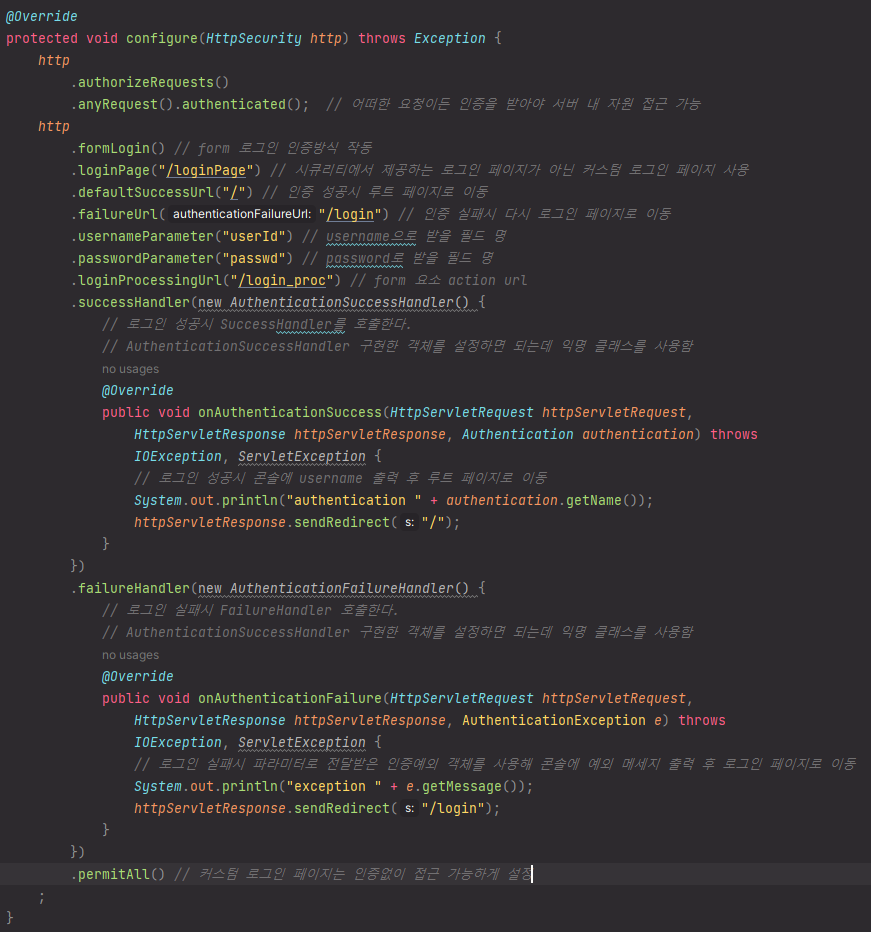Click the first ServletException in onAuthenticationSuccess signature
This screenshot has height=932, width=871.
301,456
